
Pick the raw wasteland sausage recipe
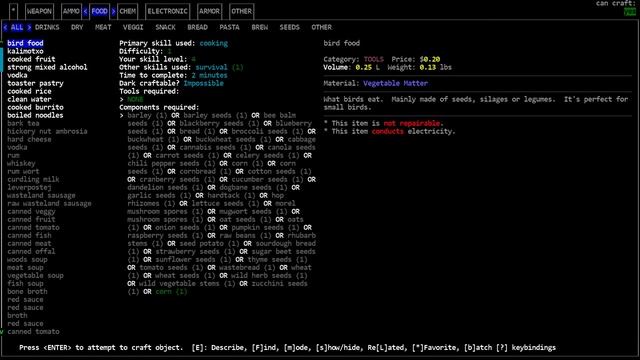pos(49,204)
